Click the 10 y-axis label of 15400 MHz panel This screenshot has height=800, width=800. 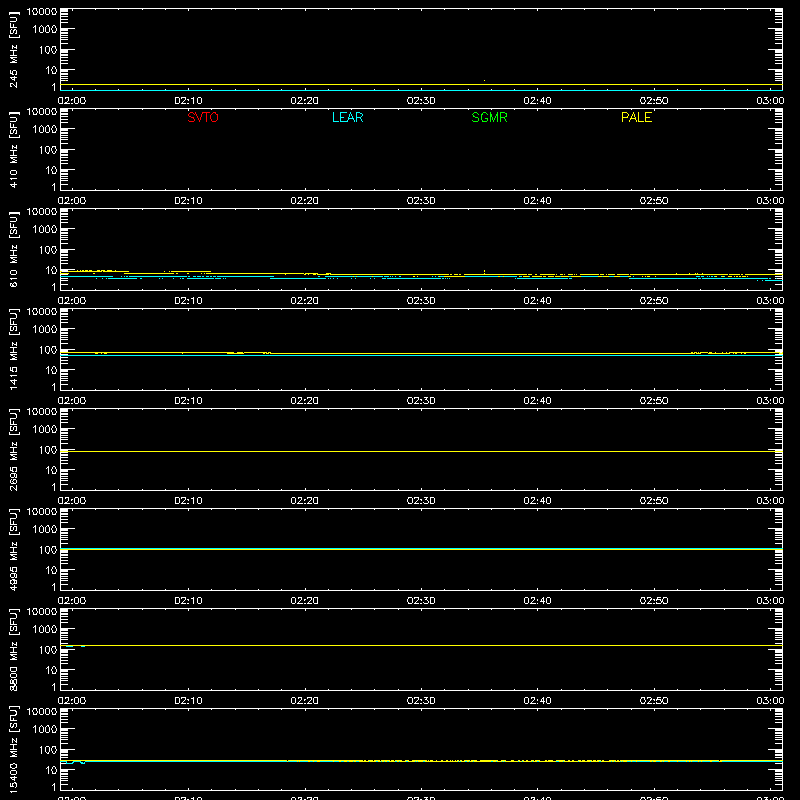click(x=51, y=770)
